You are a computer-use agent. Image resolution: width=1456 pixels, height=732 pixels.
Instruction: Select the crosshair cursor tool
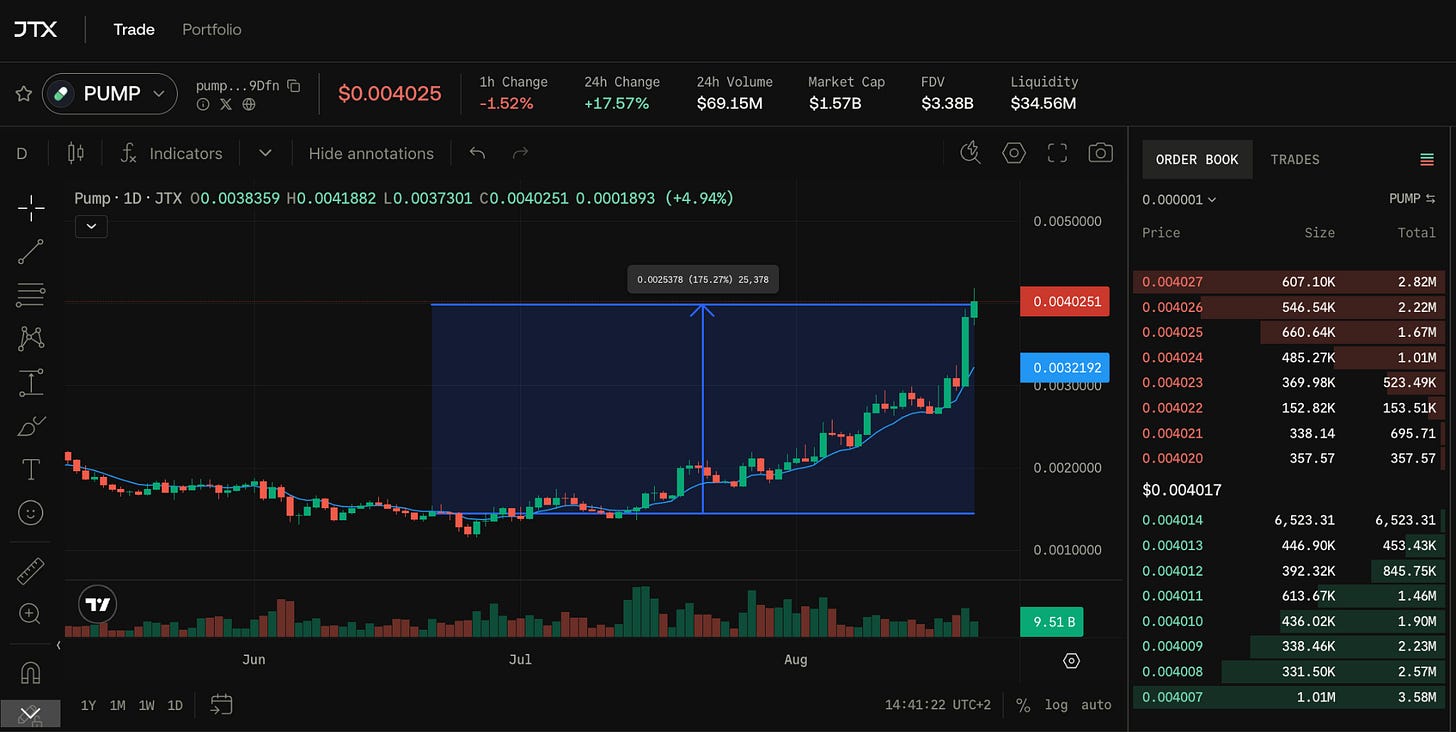click(31, 208)
